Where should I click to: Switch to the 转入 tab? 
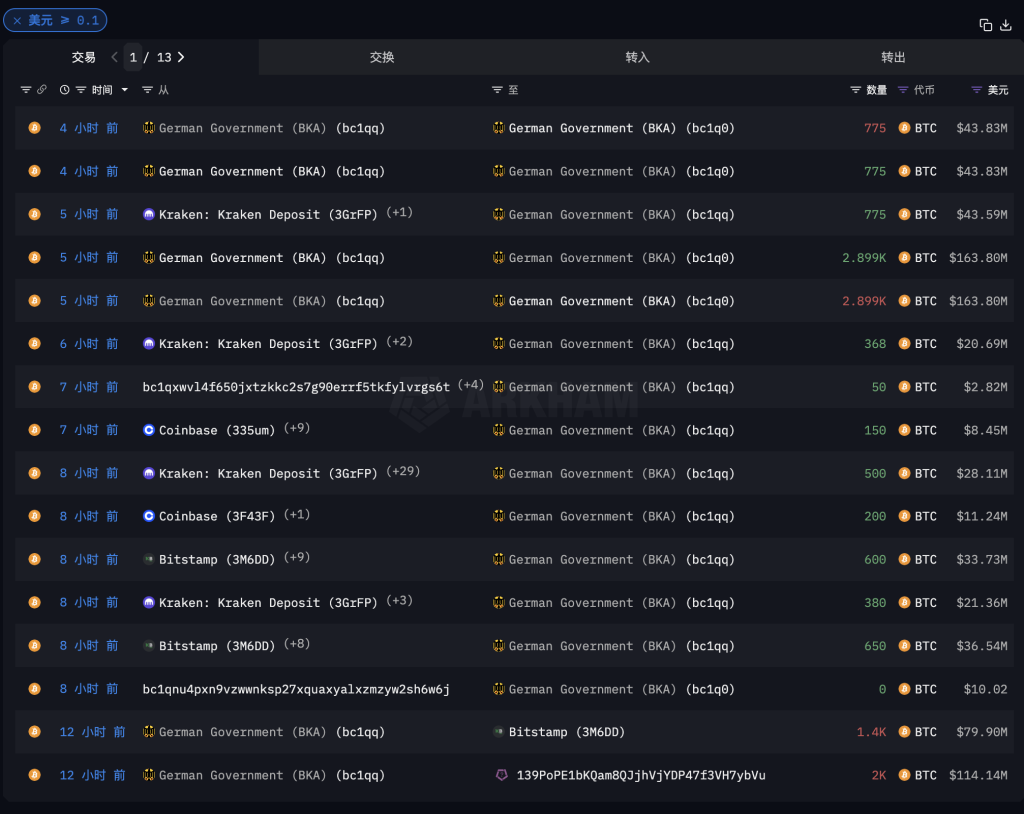pyautogui.click(x=637, y=57)
